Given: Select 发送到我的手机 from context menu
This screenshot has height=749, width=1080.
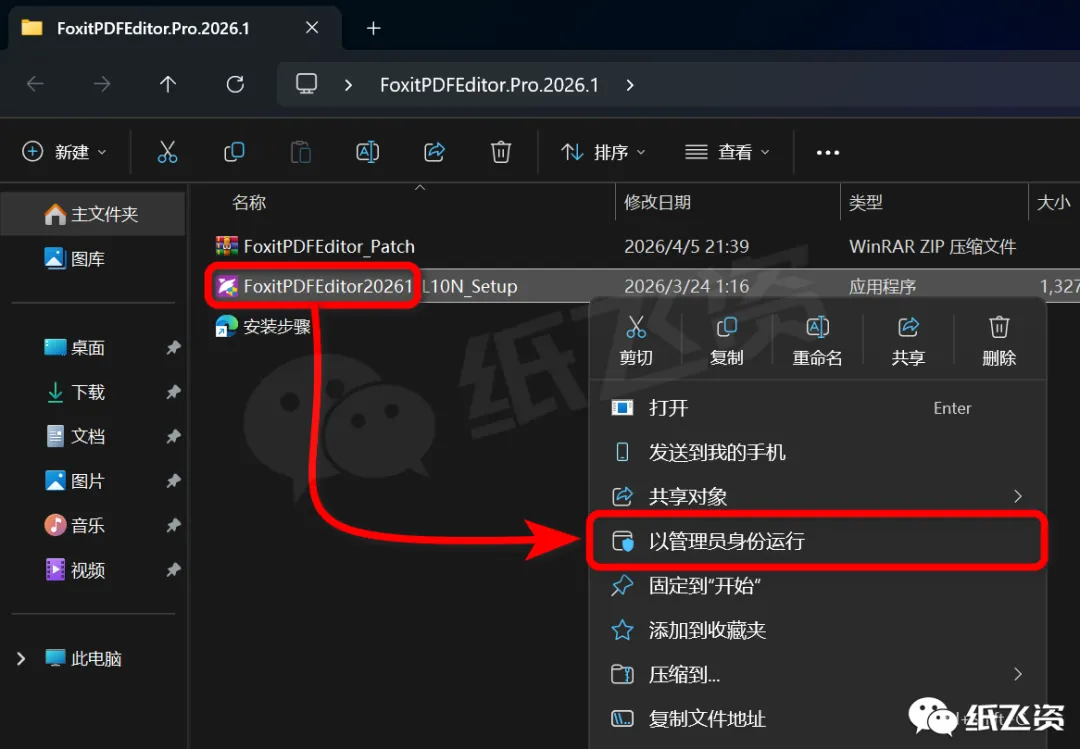Looking at the screenshot, I should pos(818,452).
